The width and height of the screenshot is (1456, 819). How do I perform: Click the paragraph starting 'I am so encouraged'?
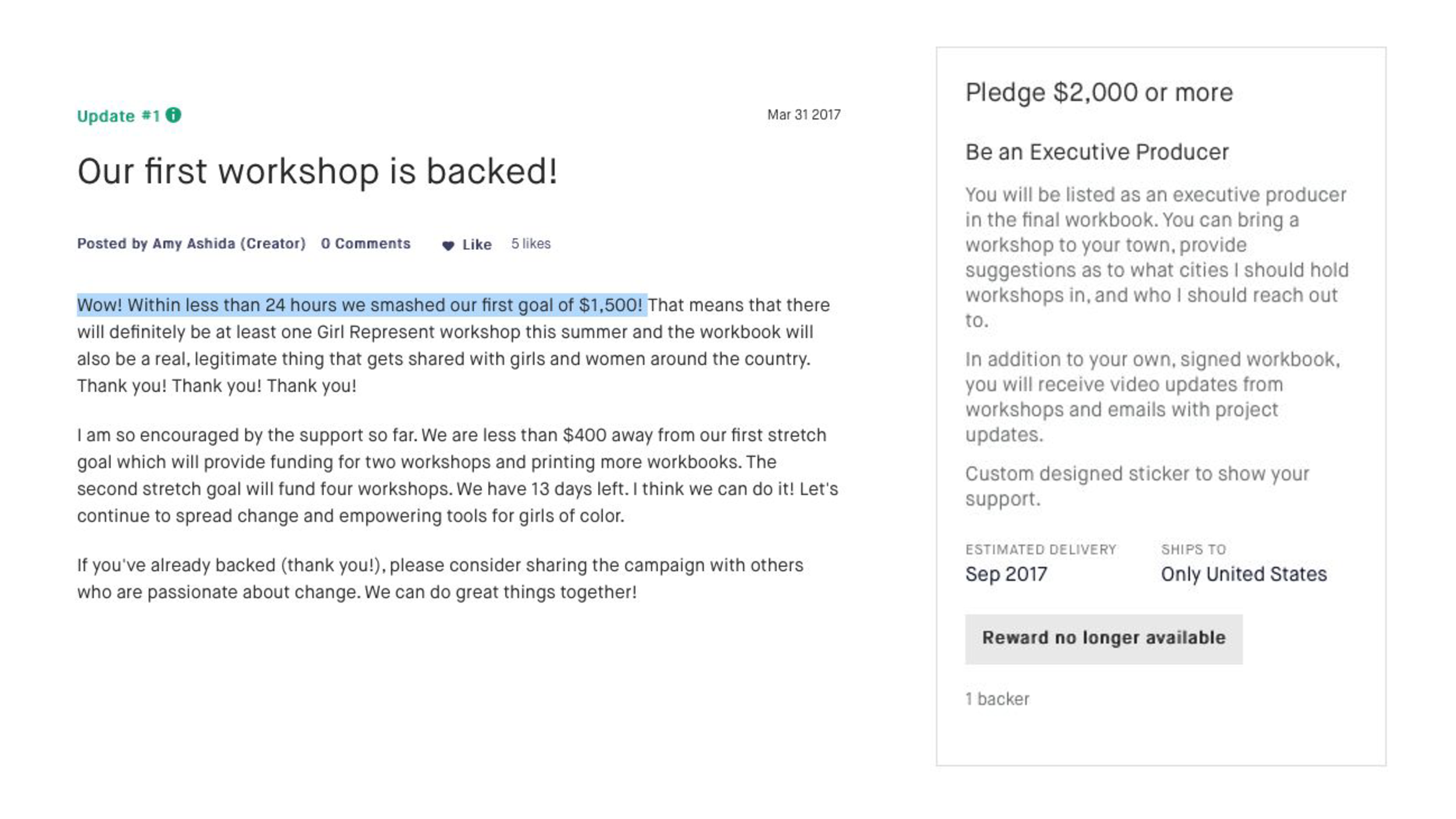[458, 475]
